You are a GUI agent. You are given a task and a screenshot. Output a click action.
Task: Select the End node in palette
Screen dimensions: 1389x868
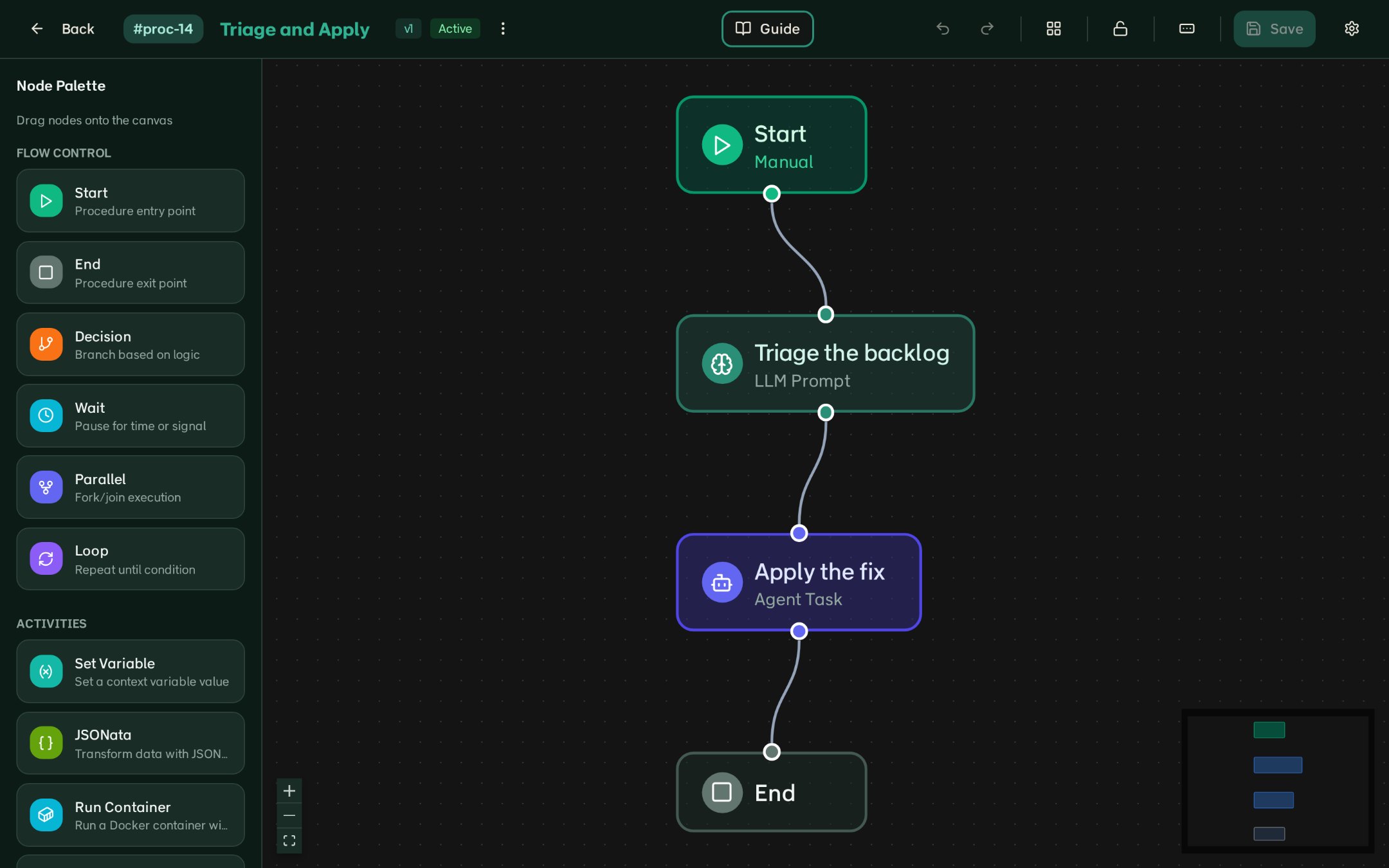(131, 273)
